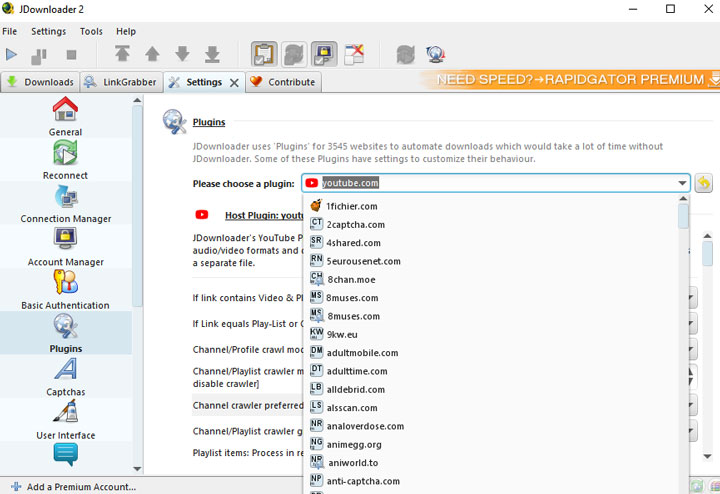Screen dimensions: 720x494
Task: Select 4shared.com from plugin list
Action: pos(490,243)
